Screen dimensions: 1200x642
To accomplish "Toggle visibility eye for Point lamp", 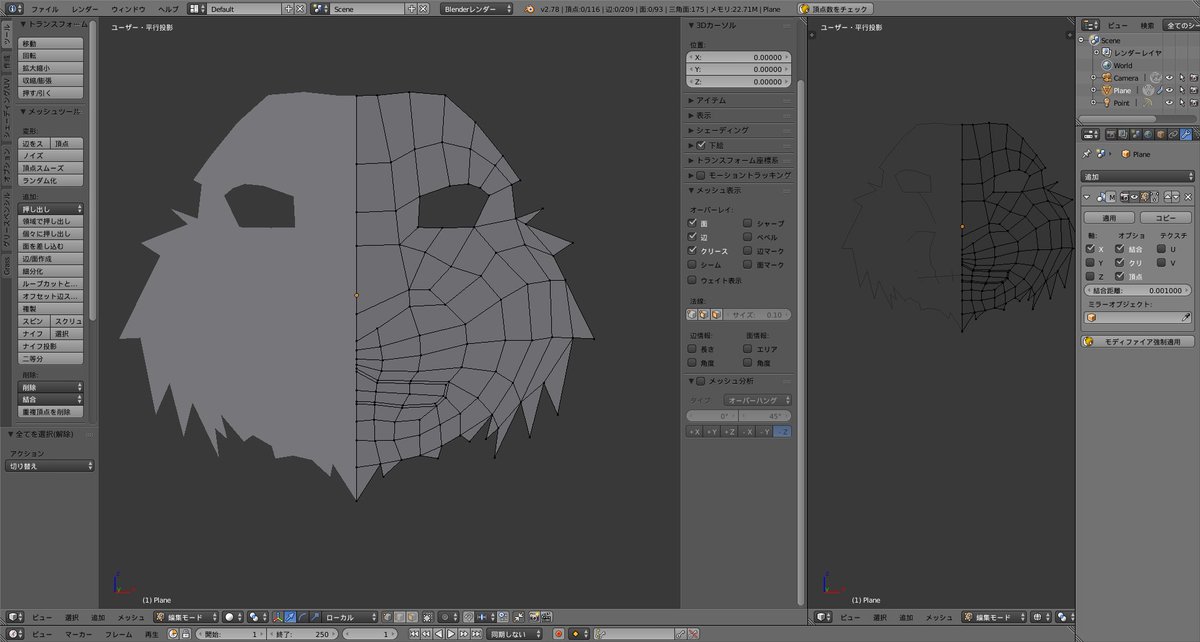I will (1167, 103).
